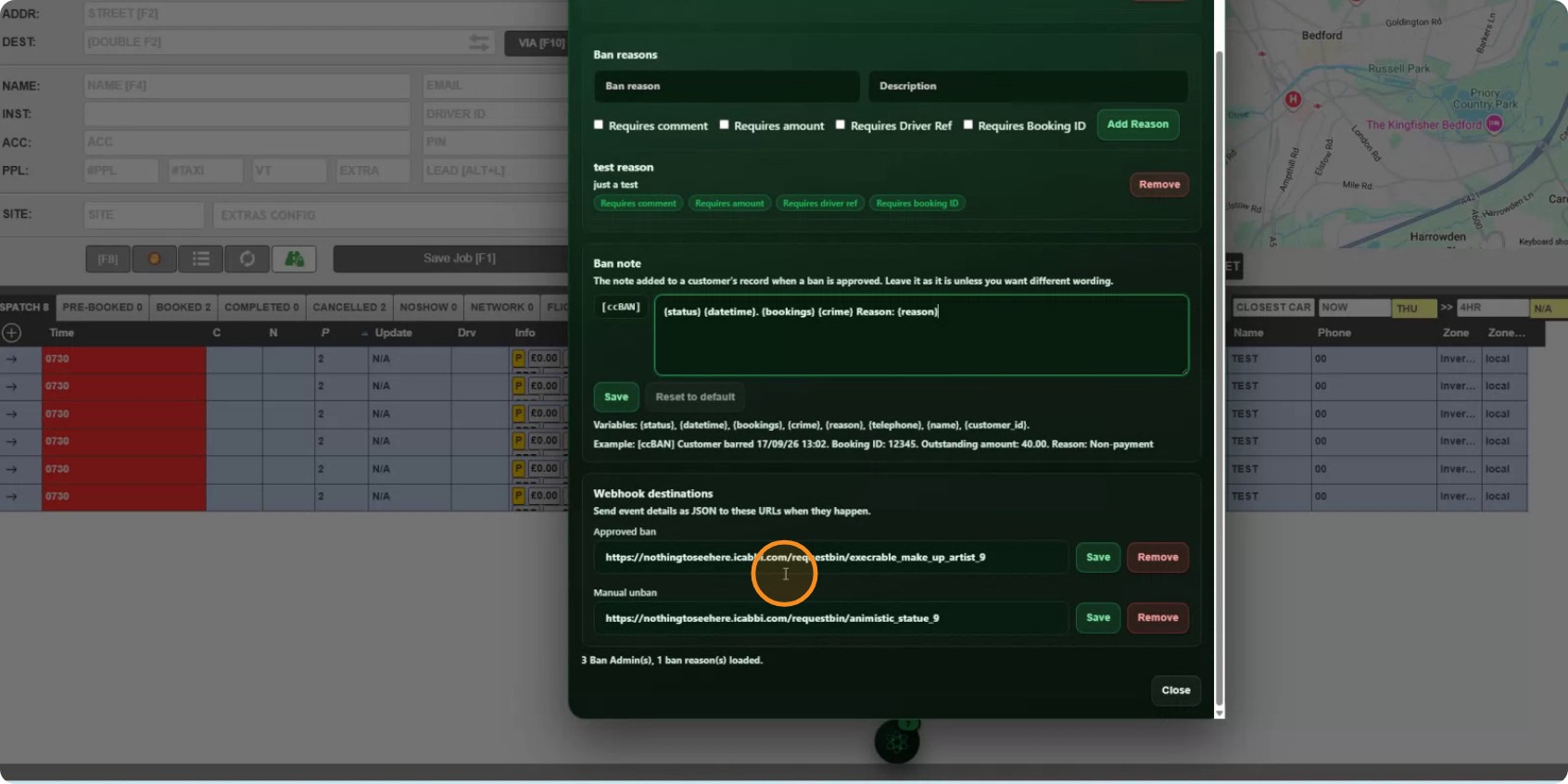Click the NOW time field
Image resolution: width=1568 pixels, height=784 pixels.
pyautogui.click(x=1355, y=308)
